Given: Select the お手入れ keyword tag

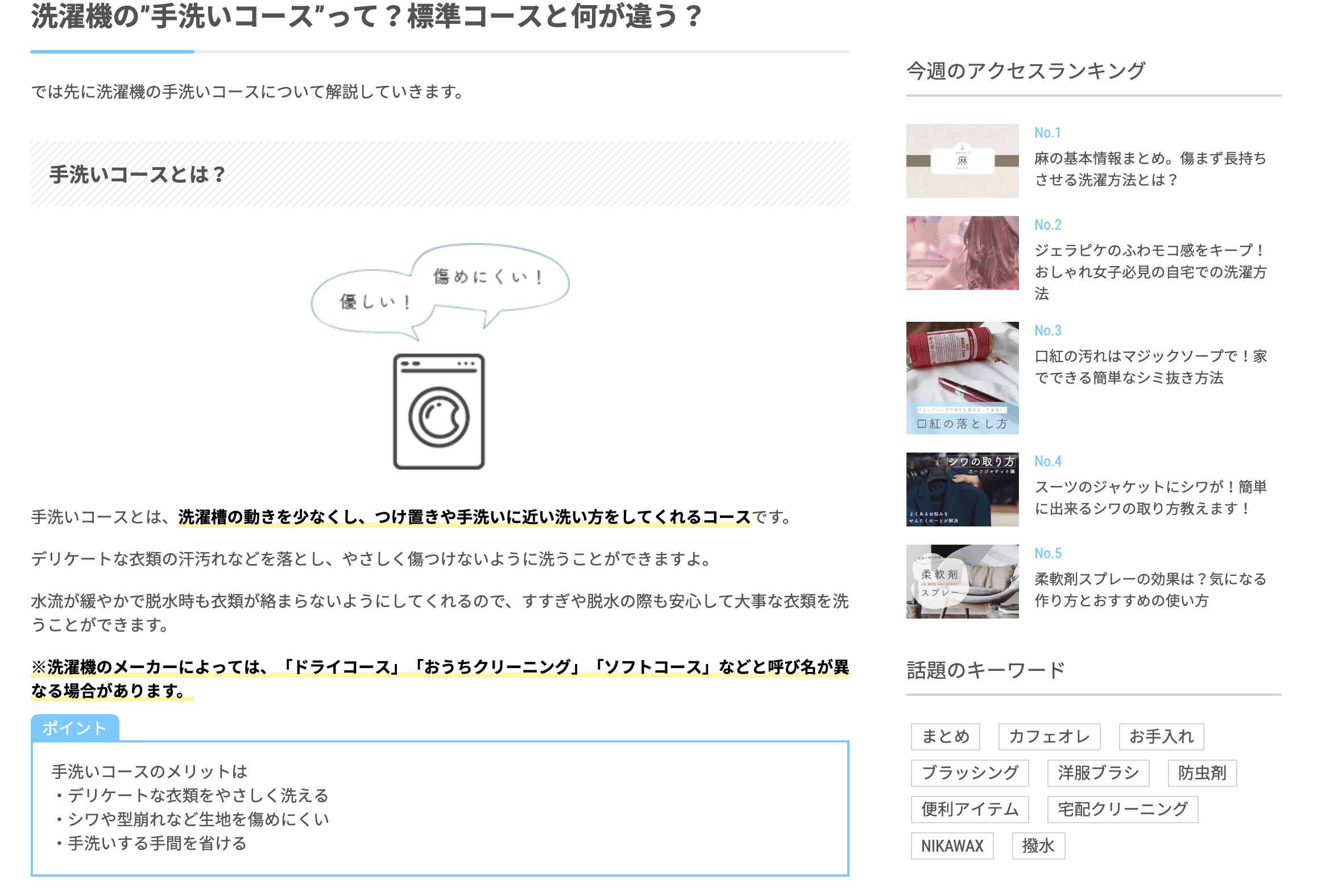Looking at the screenshot, I should point(1161,736).
